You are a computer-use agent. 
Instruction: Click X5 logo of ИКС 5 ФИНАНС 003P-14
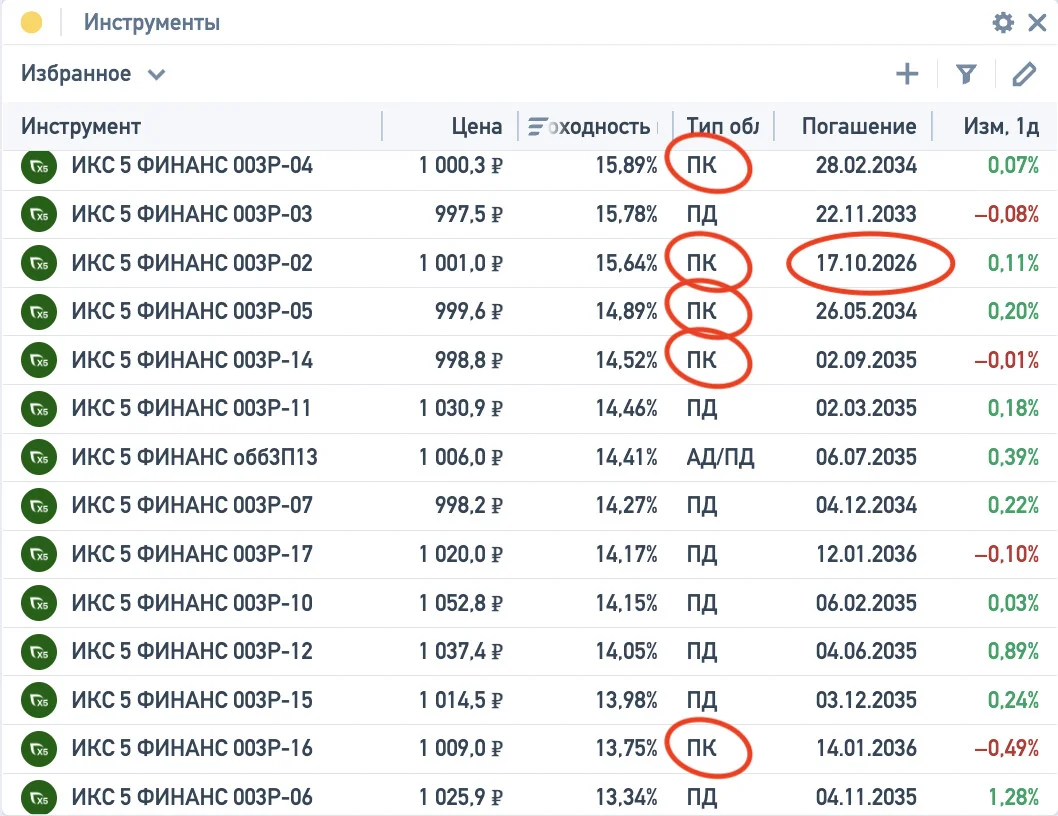pyautogui.click(x=38, y=360)
